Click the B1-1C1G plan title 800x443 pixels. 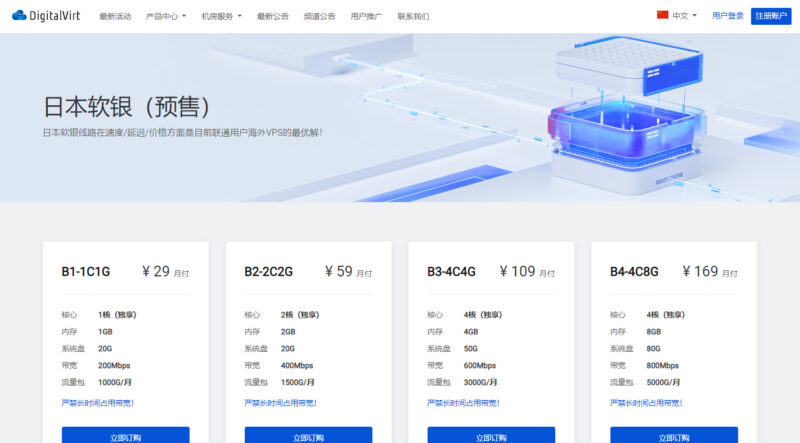pos(86,271)
